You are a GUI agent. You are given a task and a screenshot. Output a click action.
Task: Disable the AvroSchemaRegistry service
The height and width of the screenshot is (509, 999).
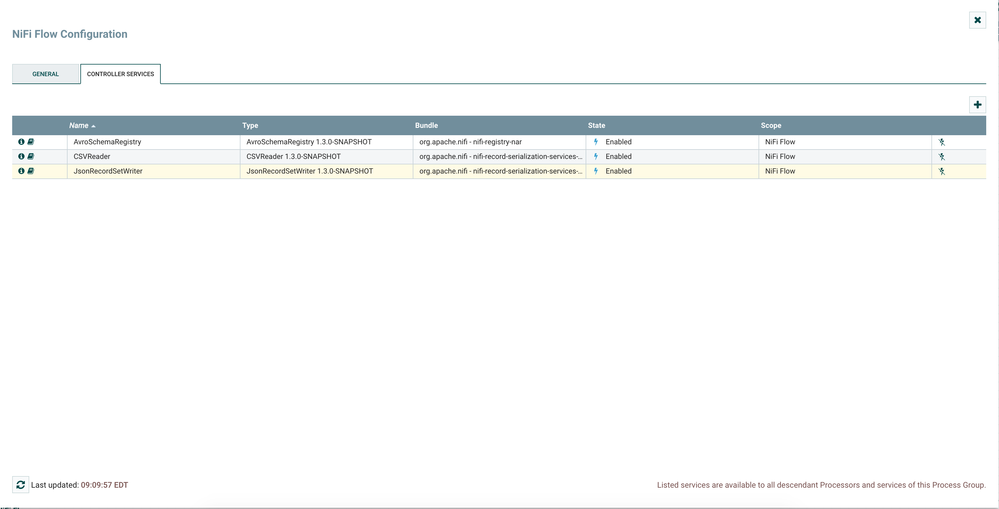[942, 142]
